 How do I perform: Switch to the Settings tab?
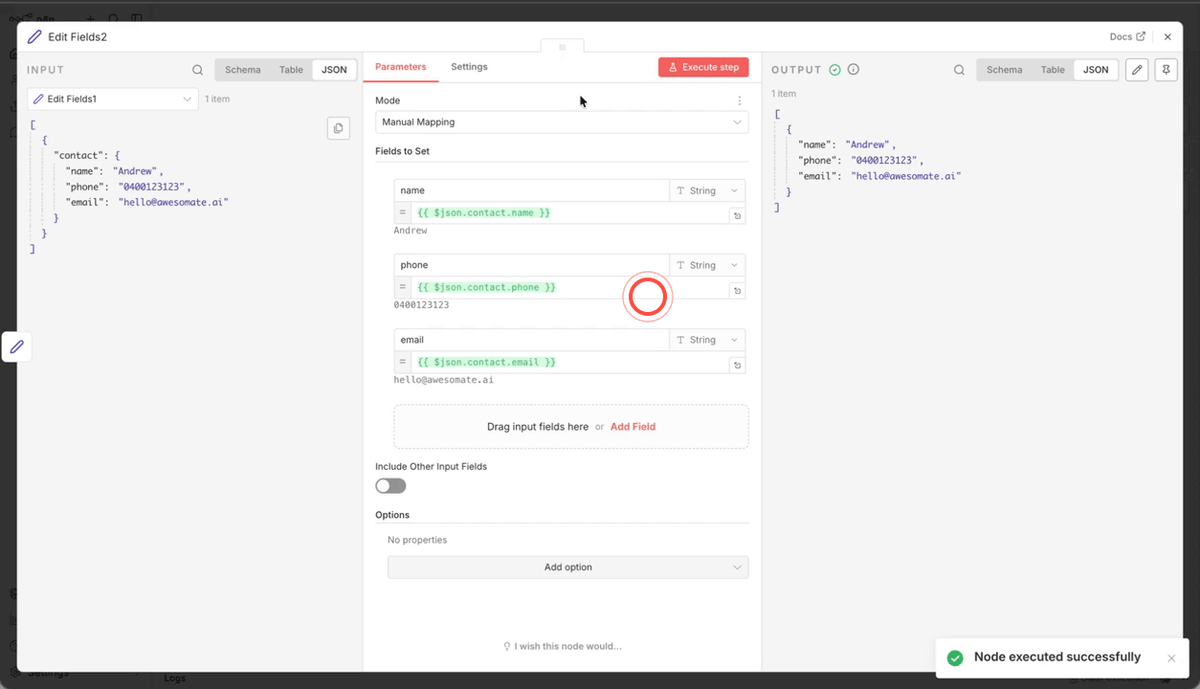point(469,67)
